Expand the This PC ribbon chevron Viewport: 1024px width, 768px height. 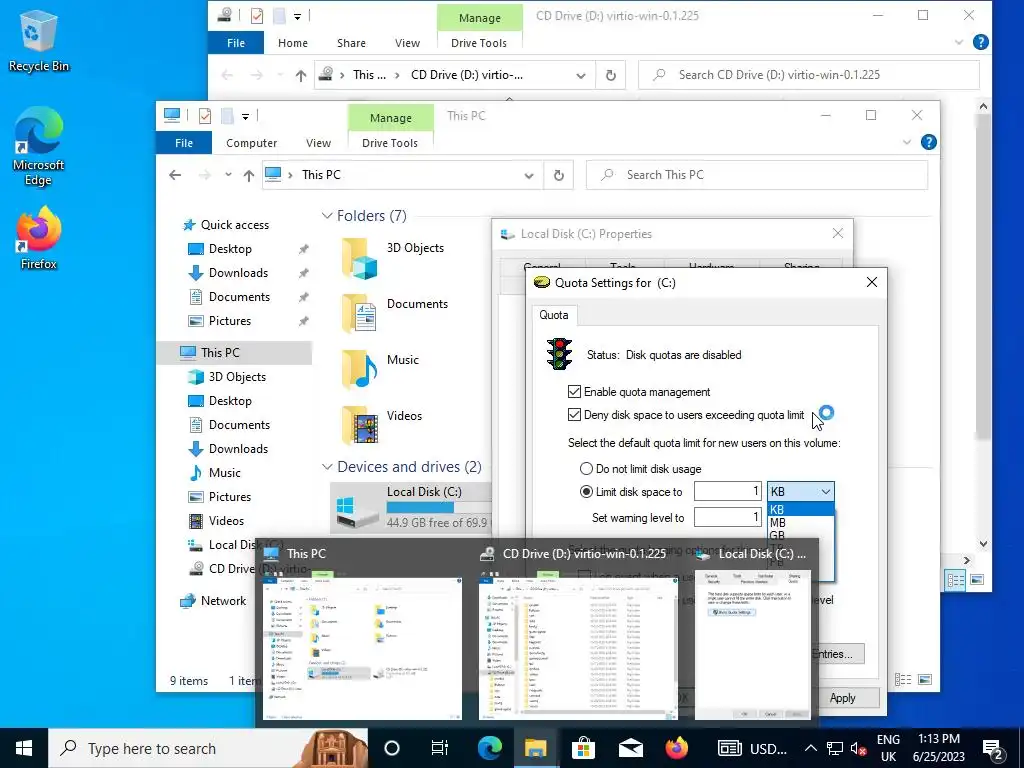pyautogui.click(x=906, y=142)
